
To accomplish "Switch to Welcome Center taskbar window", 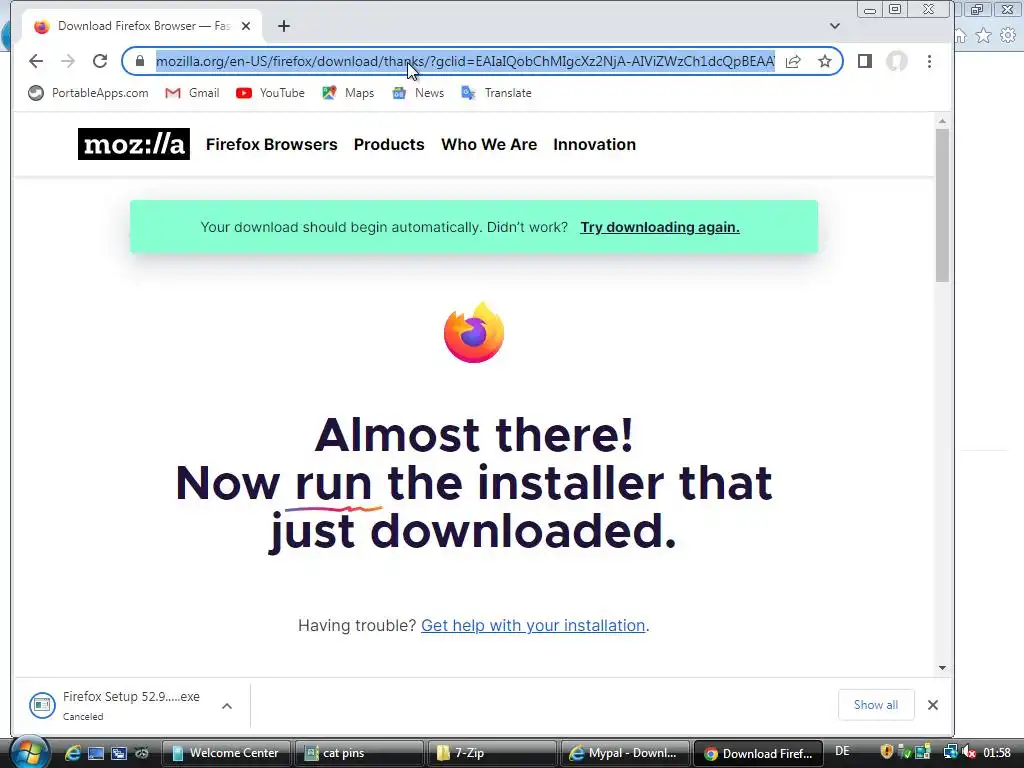I will pos(226,753).
